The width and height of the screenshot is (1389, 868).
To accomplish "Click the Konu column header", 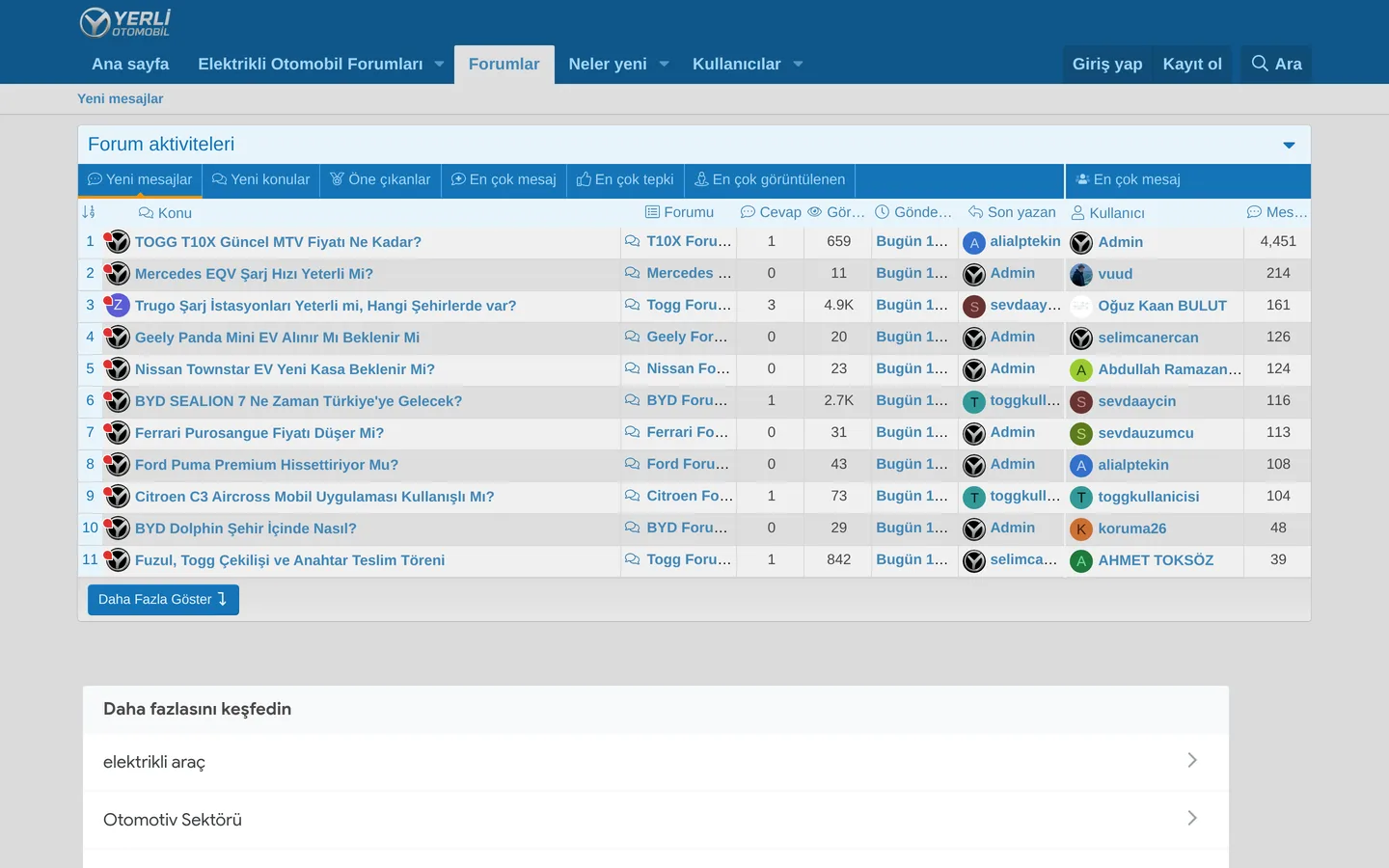I will coord(165,213).
